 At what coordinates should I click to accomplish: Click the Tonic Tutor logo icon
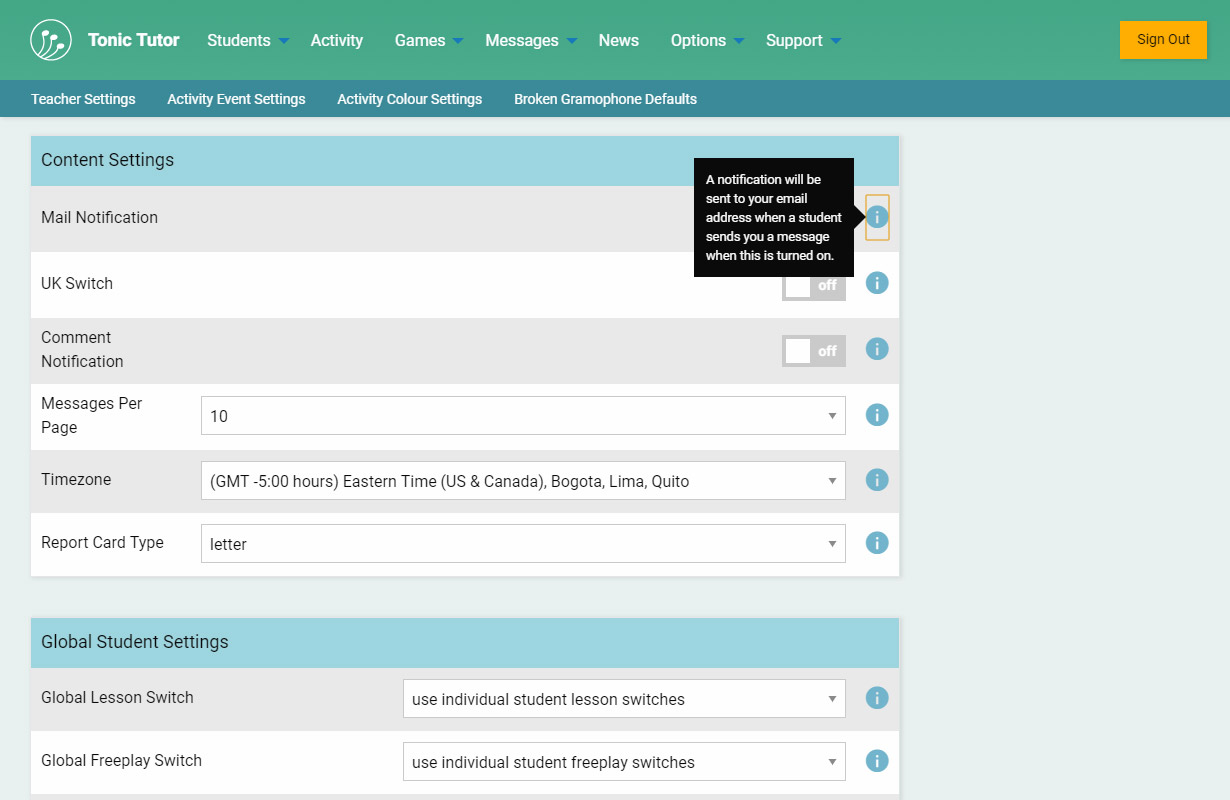click(51, 40)
